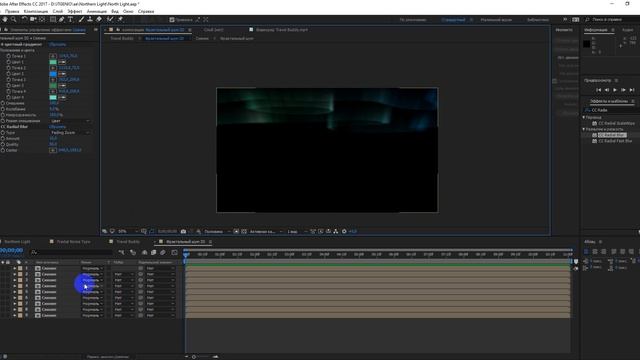640x360 pixels.
Task: Click the effects search field with CC Radia
Action: 611,110
